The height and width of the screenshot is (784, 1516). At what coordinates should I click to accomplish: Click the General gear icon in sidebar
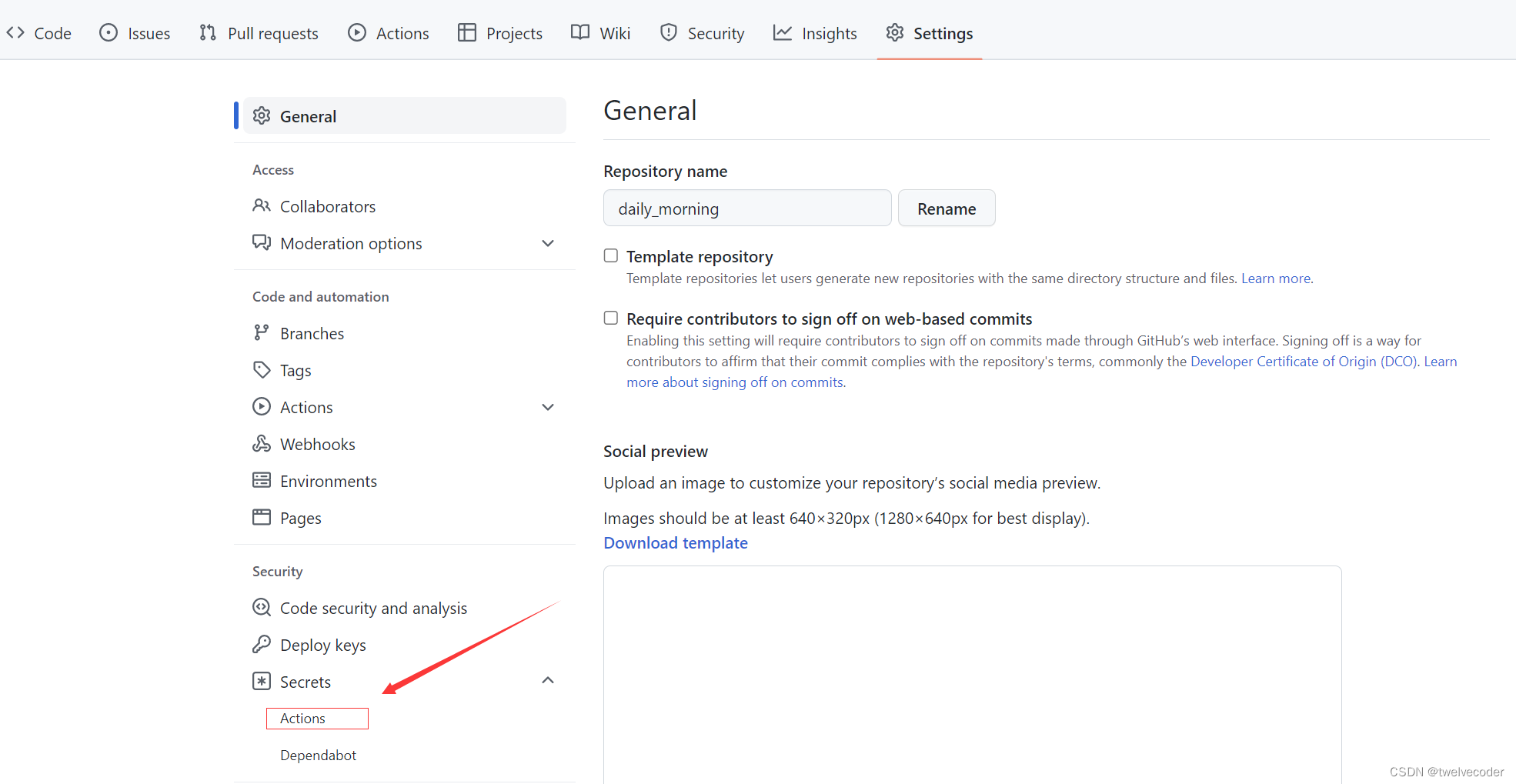262,115
